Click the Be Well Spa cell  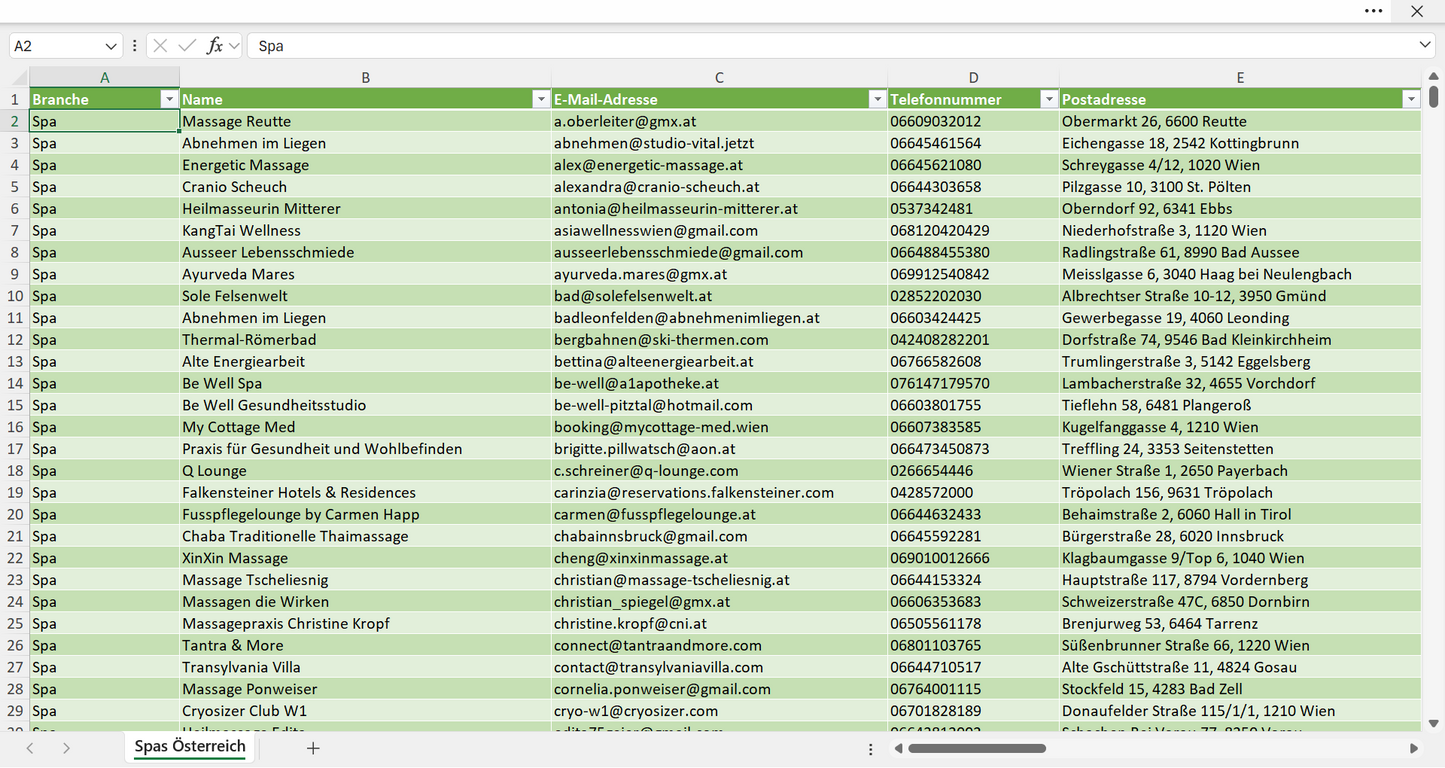coord(366,384)
